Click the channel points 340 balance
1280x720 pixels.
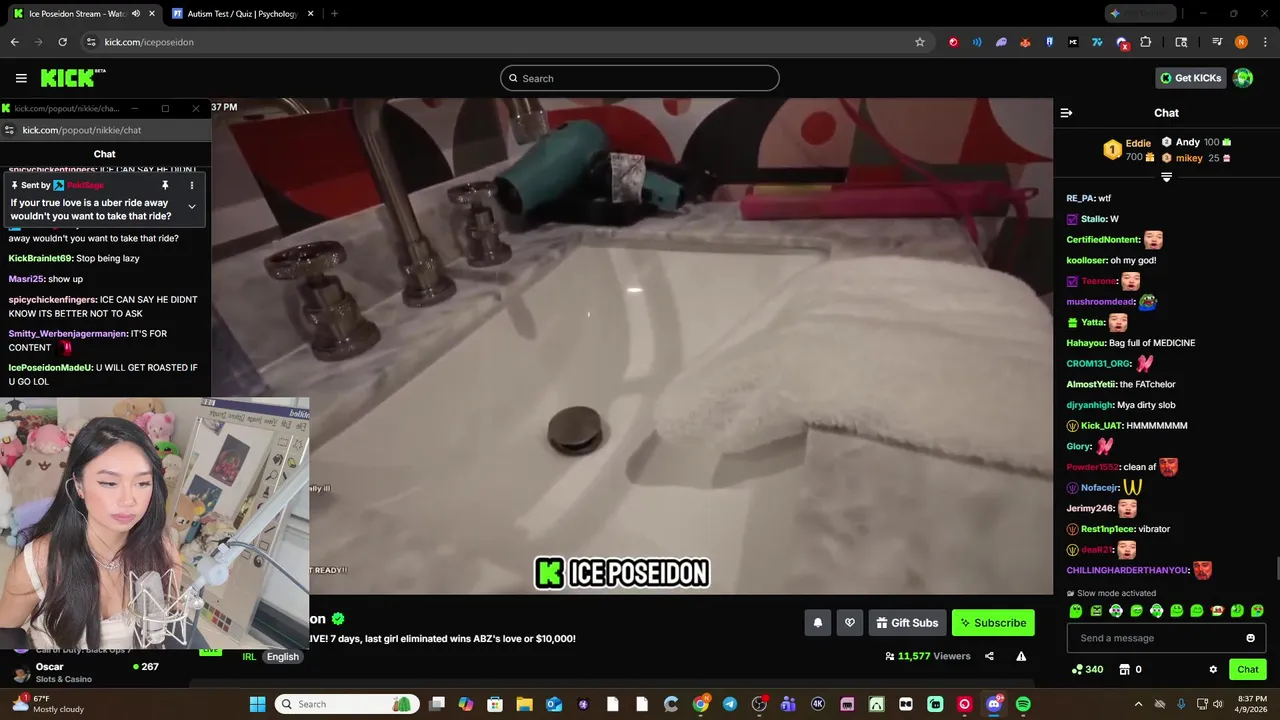(x=1087, y=669)
